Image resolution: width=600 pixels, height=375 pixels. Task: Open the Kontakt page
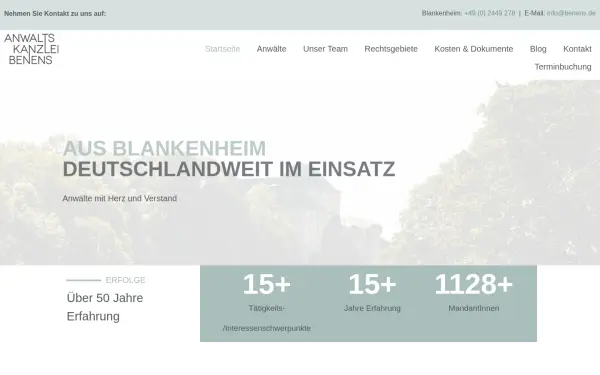point(577,49)
